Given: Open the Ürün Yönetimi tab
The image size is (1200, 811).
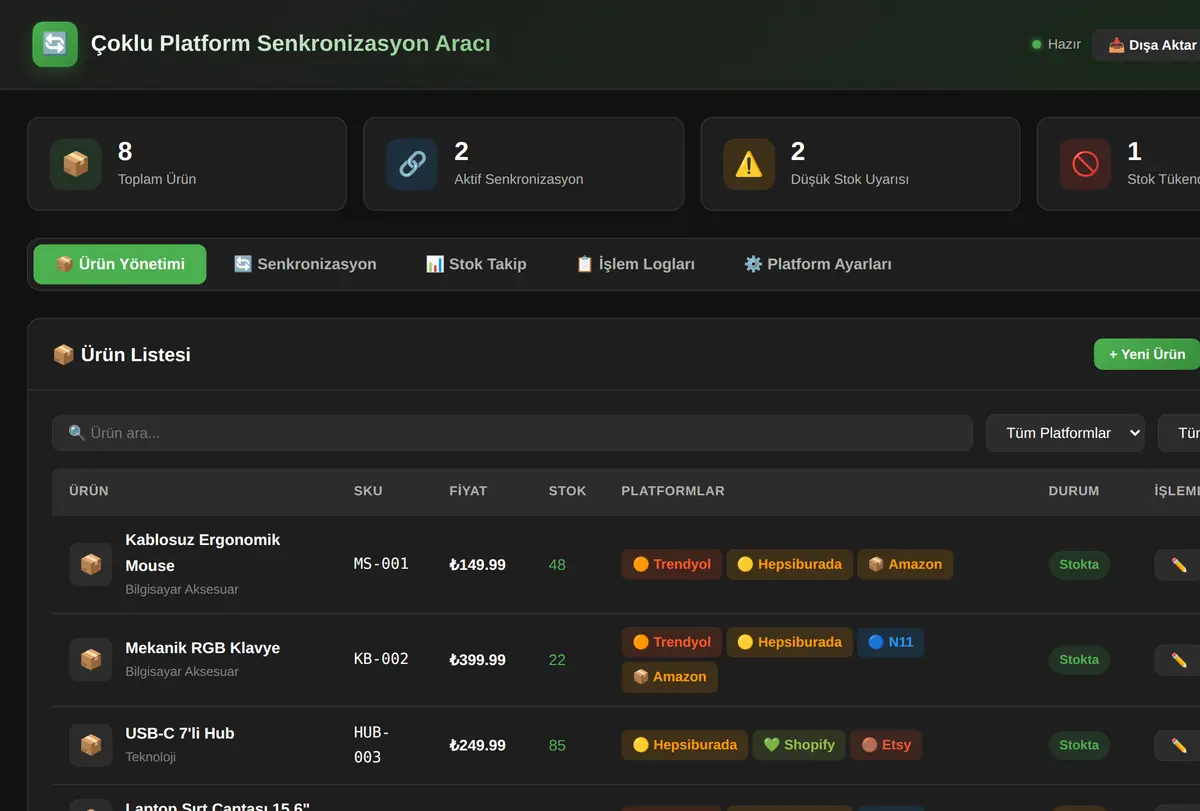Looking at the screenshot, I should coord(120,264).
